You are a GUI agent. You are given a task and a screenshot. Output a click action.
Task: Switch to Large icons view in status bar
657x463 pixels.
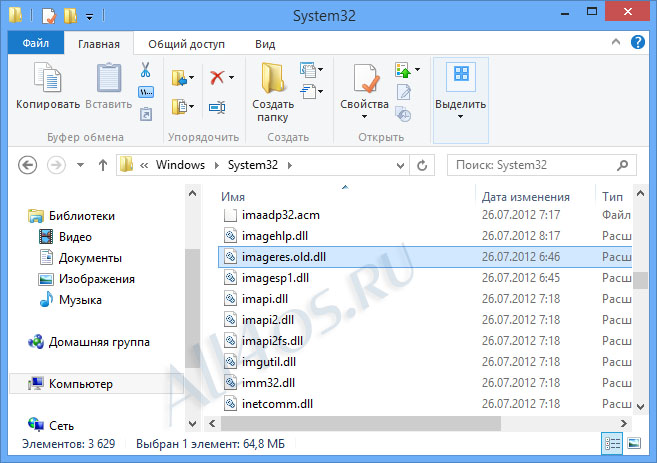634,443
